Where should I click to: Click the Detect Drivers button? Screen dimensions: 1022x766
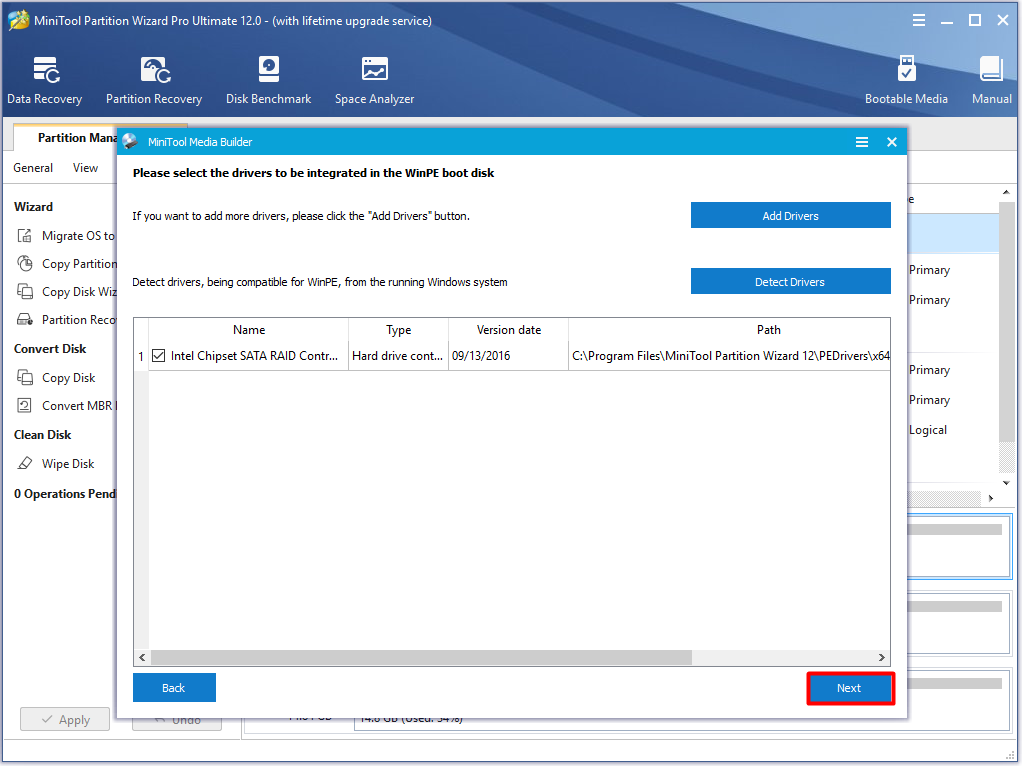790,281
